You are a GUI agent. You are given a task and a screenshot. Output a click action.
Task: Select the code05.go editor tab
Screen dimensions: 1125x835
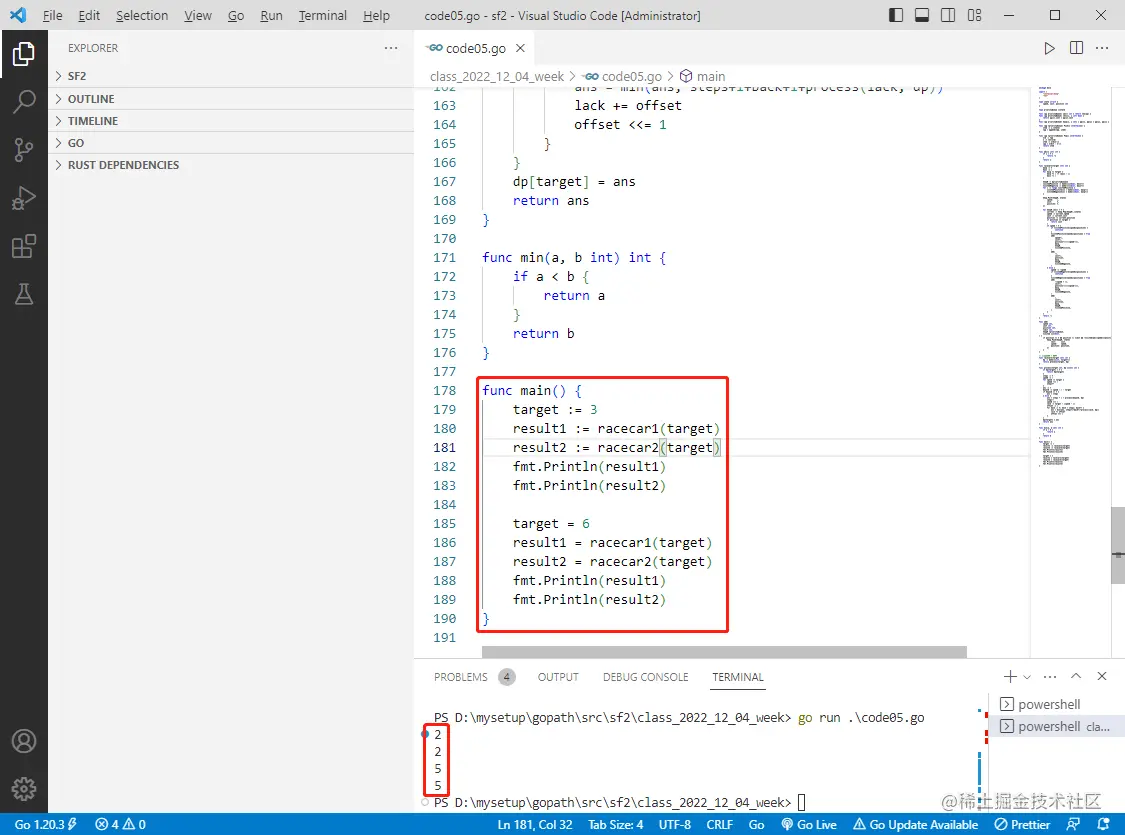[474, 48]
